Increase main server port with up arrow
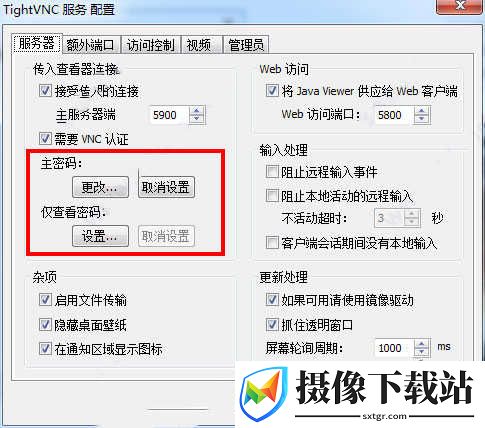 tap(197, 111)
